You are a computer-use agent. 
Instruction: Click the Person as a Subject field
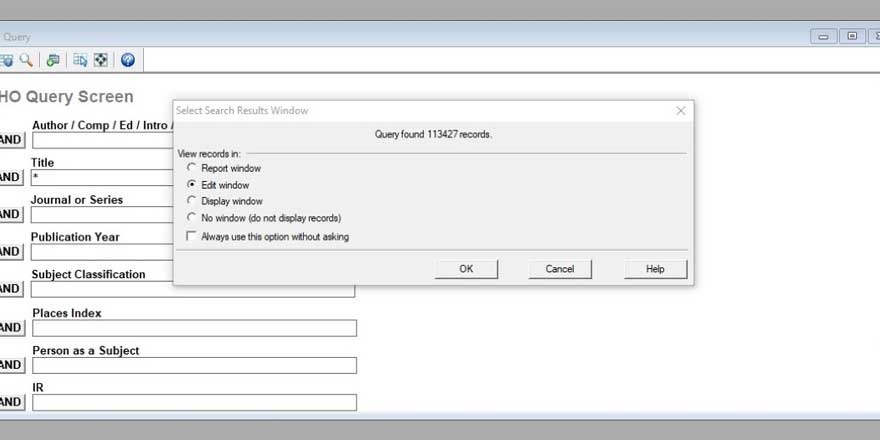pyautogui.click(x=194, y=366)
